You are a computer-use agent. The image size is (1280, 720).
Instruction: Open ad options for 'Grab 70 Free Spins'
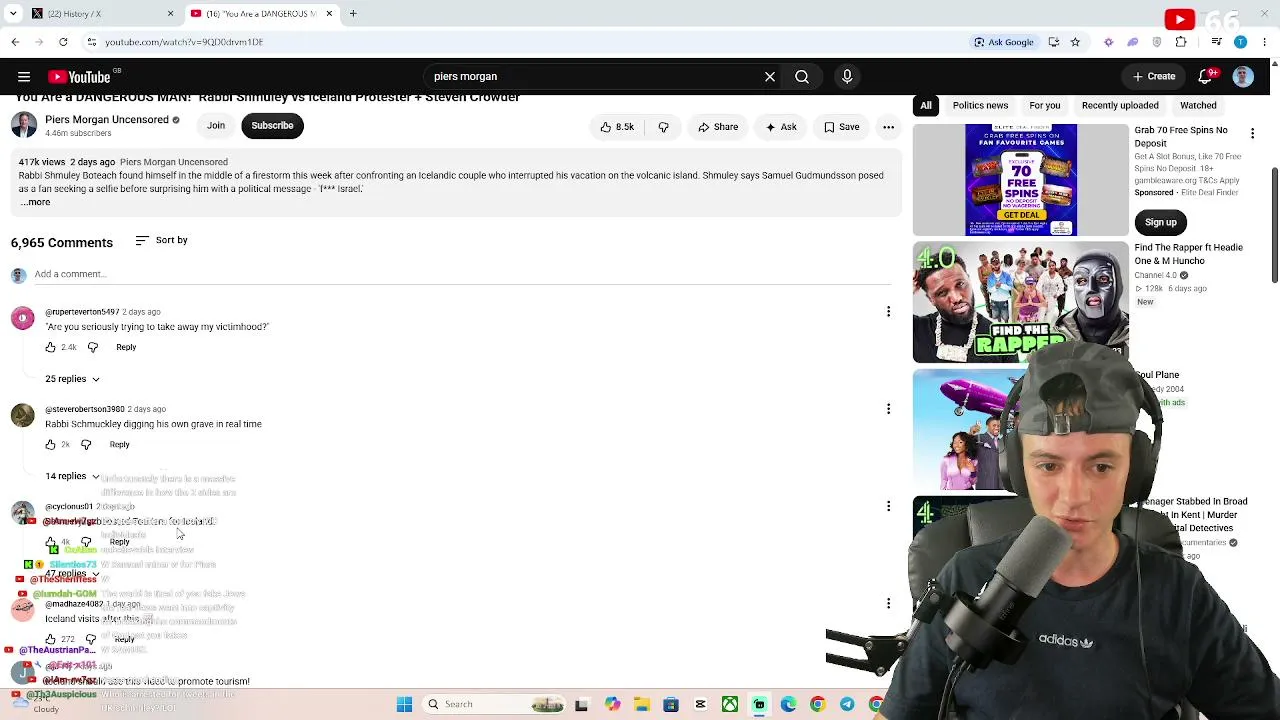coord(1252,133)
